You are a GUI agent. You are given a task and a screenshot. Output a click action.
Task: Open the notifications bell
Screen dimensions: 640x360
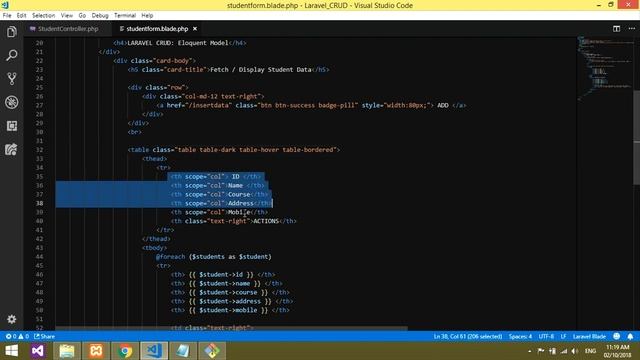pyautogui.click(x=630, y=336)
